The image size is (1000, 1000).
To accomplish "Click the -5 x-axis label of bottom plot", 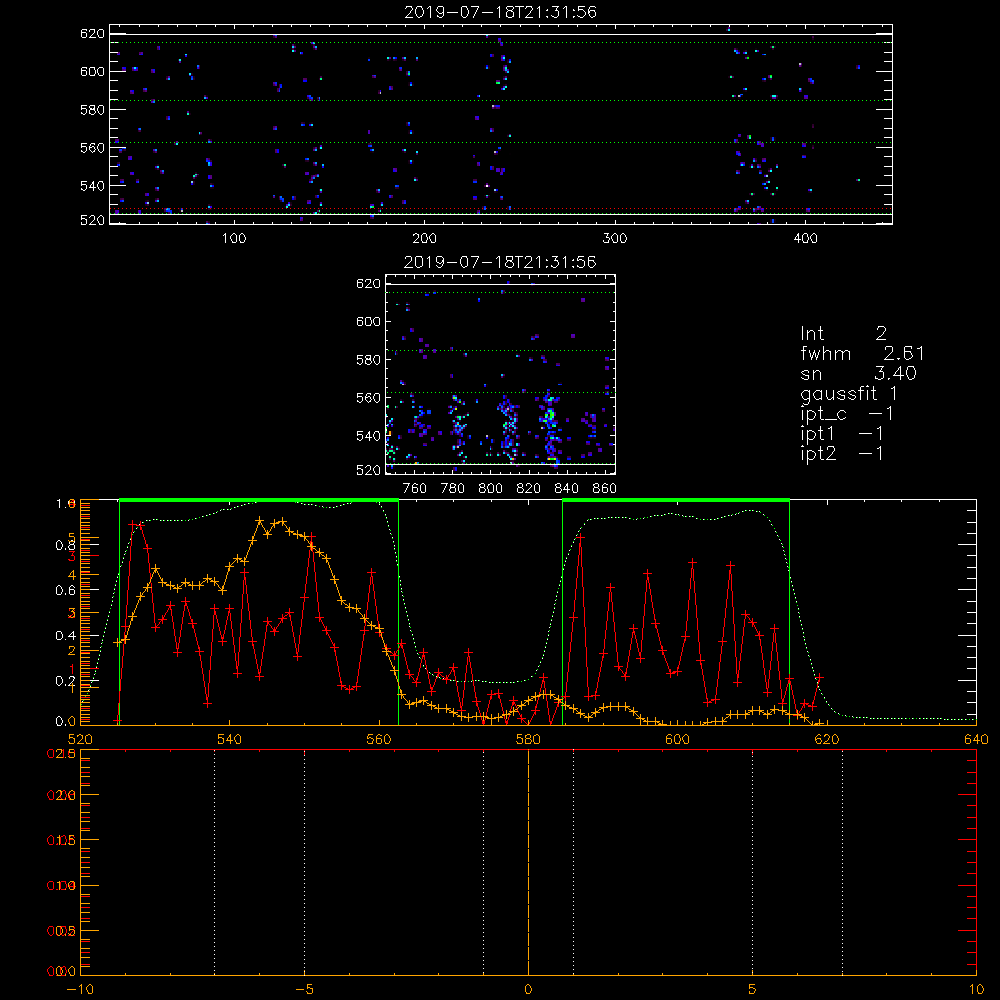I will click(x=305, y=990).
